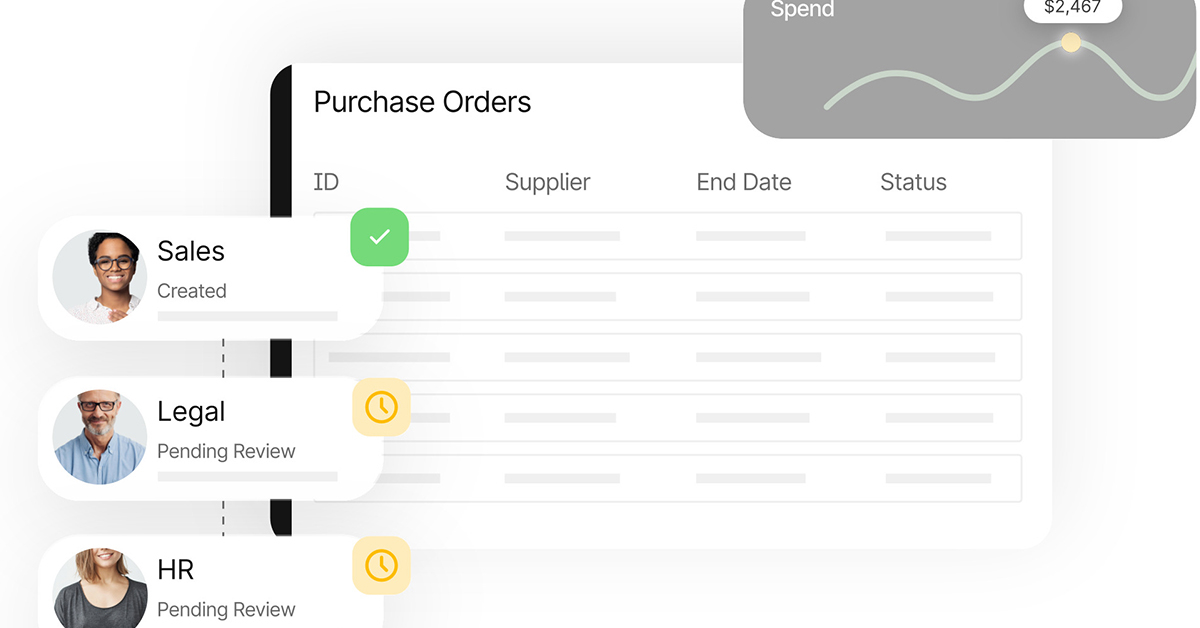Click the green checkmark icon beside Sales
The height and width of the screenshot is (628, 1200).
point(379,237)
